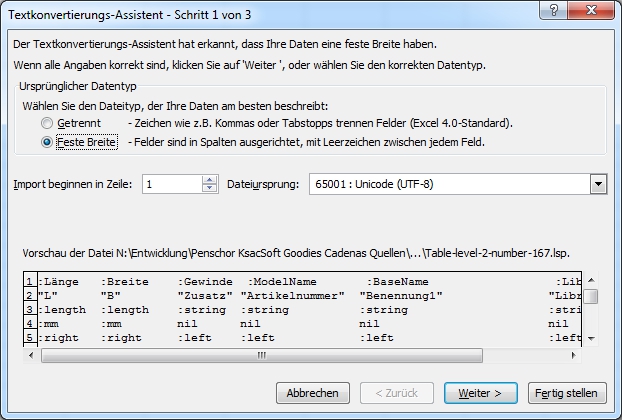Increase import start row with up arrow
This screenshot has width=622, height=420.
click(x=209, y=180)
